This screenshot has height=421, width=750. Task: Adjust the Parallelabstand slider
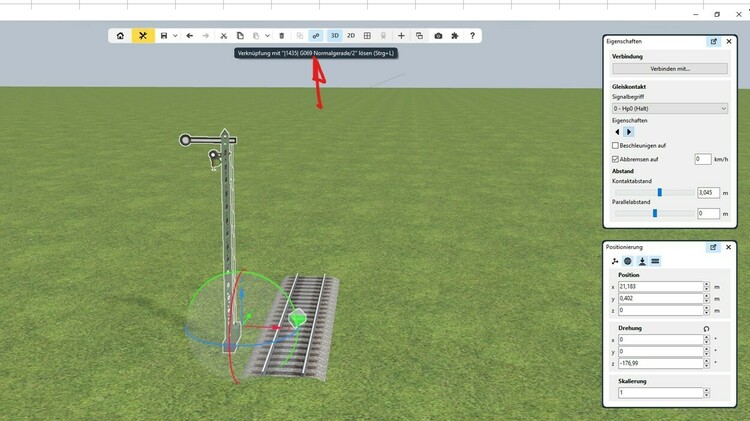(654, 213)
